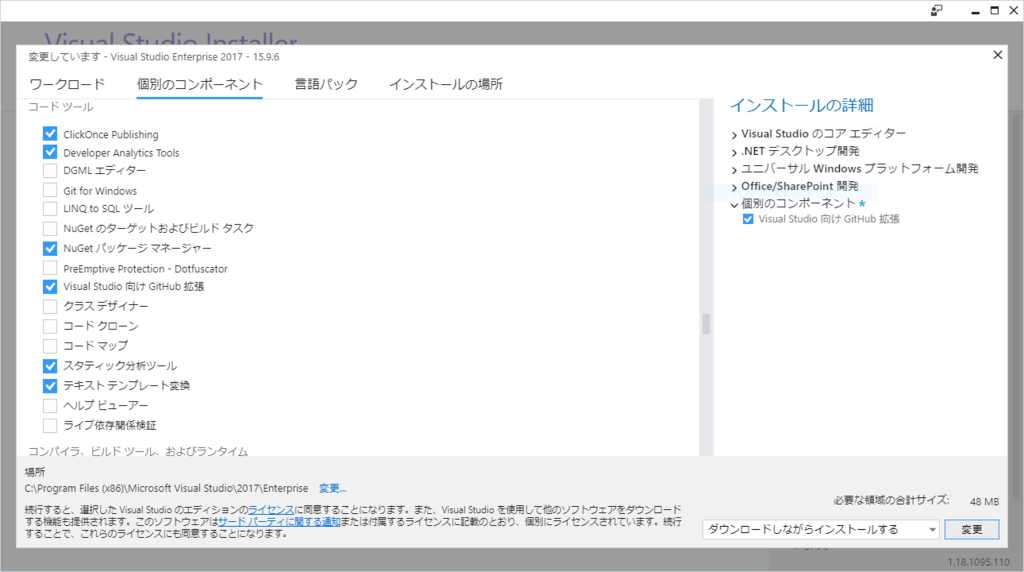This screenshot has width=1024, height=572.
Task: Open ライセンス link
Action: tap(271, 509)
